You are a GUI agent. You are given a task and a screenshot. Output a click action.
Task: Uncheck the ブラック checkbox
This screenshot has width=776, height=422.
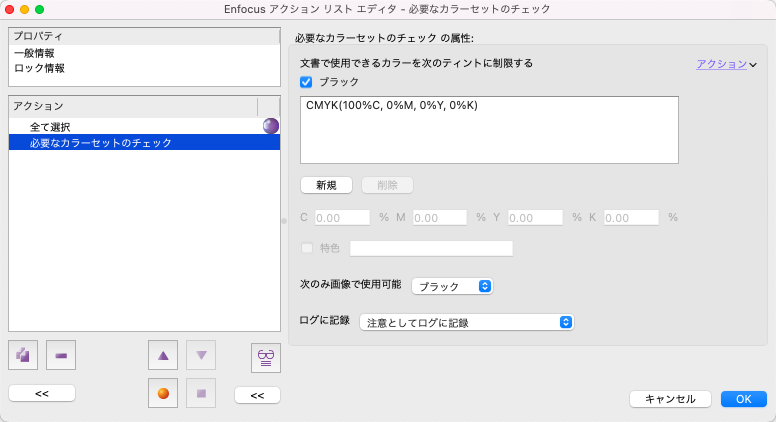coord(307,82)
